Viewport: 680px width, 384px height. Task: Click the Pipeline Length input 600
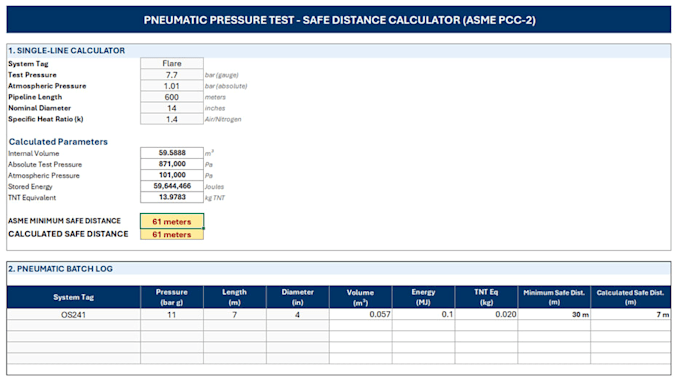[172, 97]
